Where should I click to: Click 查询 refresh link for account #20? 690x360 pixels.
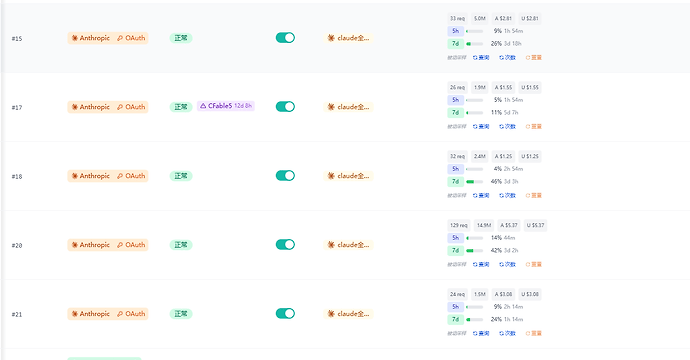[481, 264]
